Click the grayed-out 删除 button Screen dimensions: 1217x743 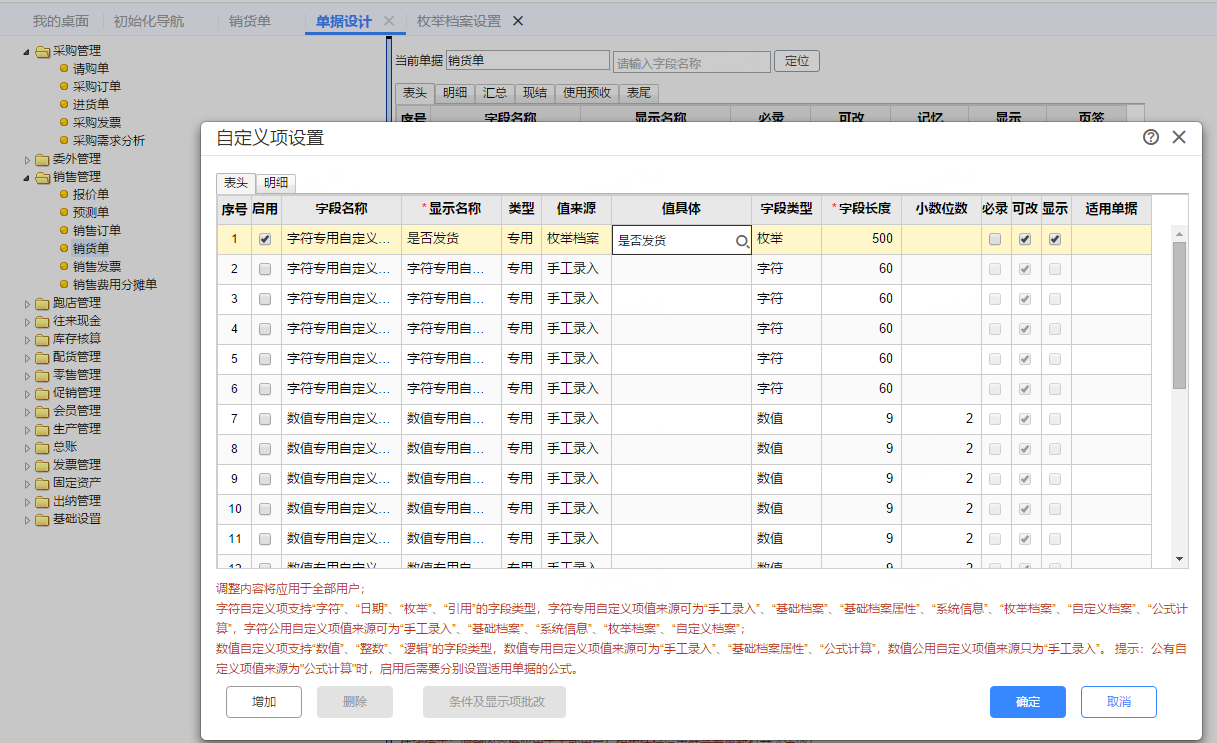pyautogui.click(x=355, y=702)
